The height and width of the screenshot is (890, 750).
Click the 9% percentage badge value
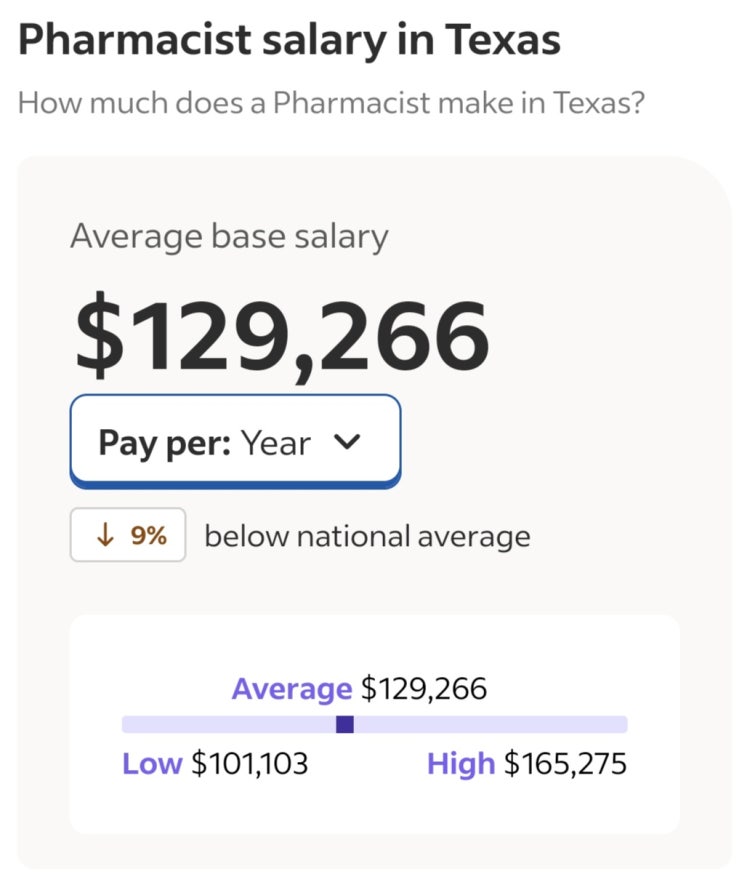[149, 536]
